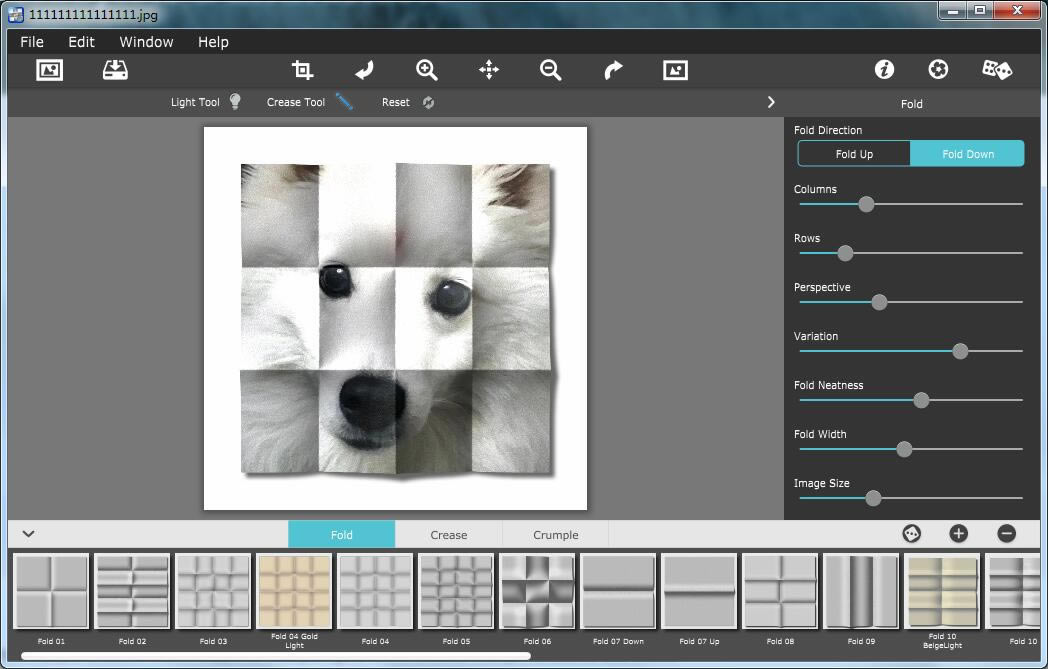
Task: Switch to the Crumple tab
Action: tap(555, 535)
